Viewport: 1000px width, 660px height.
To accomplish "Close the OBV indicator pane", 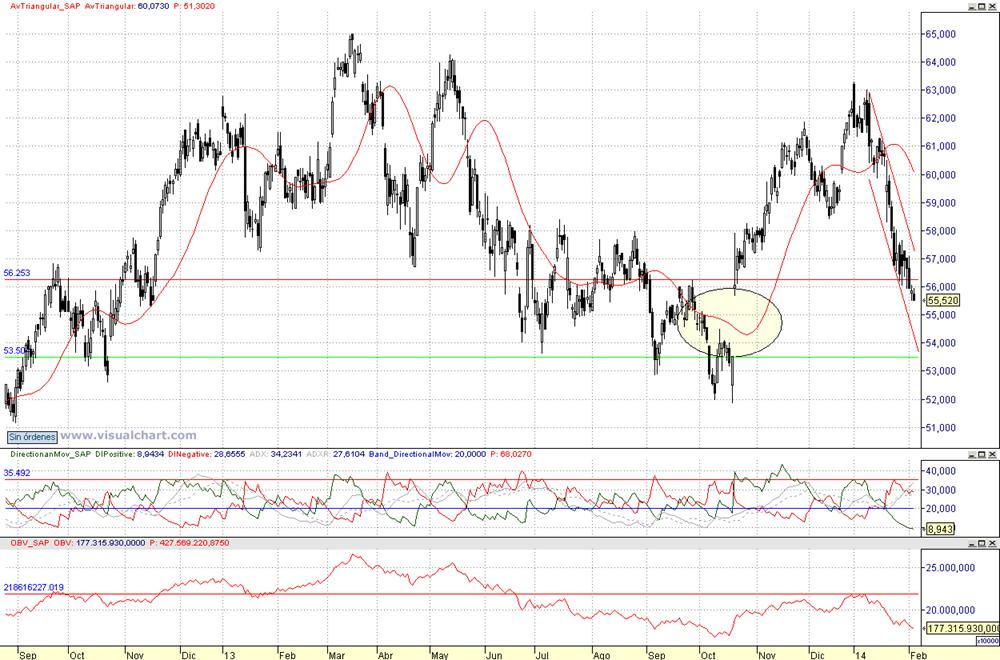I will (x=991, y=543).
